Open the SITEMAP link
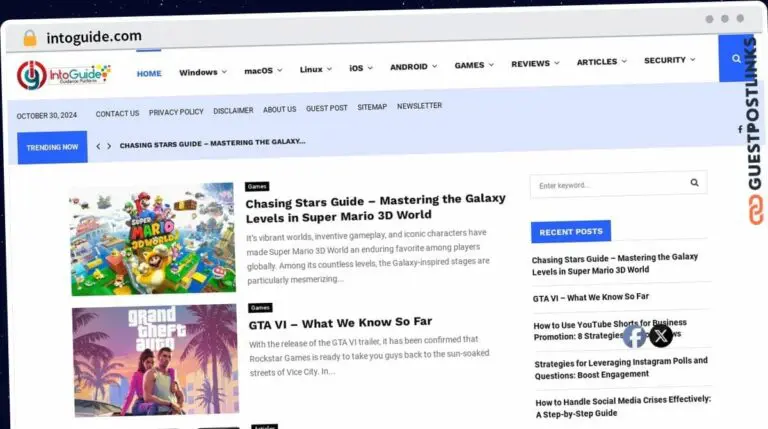This screenshot has width=768, height=429. [372, 107]
